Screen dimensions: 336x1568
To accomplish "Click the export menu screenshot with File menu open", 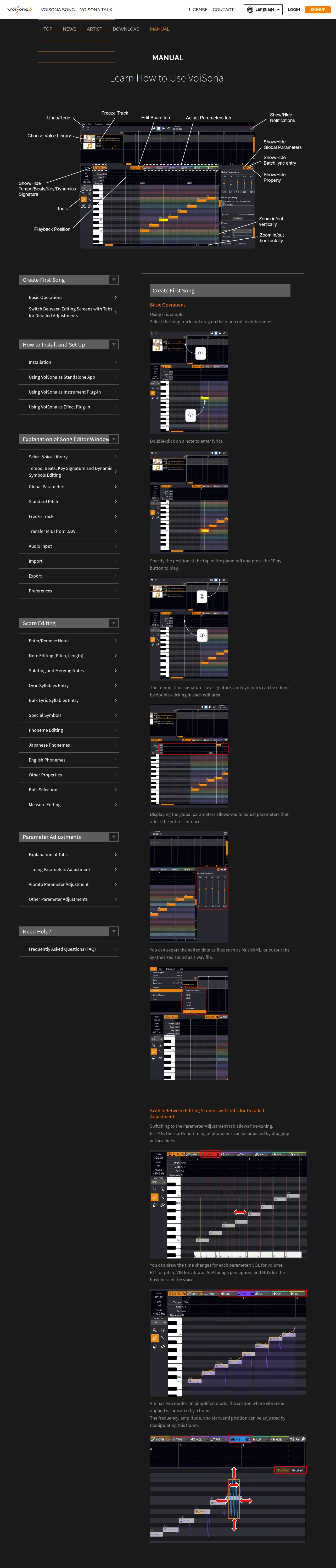I will [x=189, y=1023].
